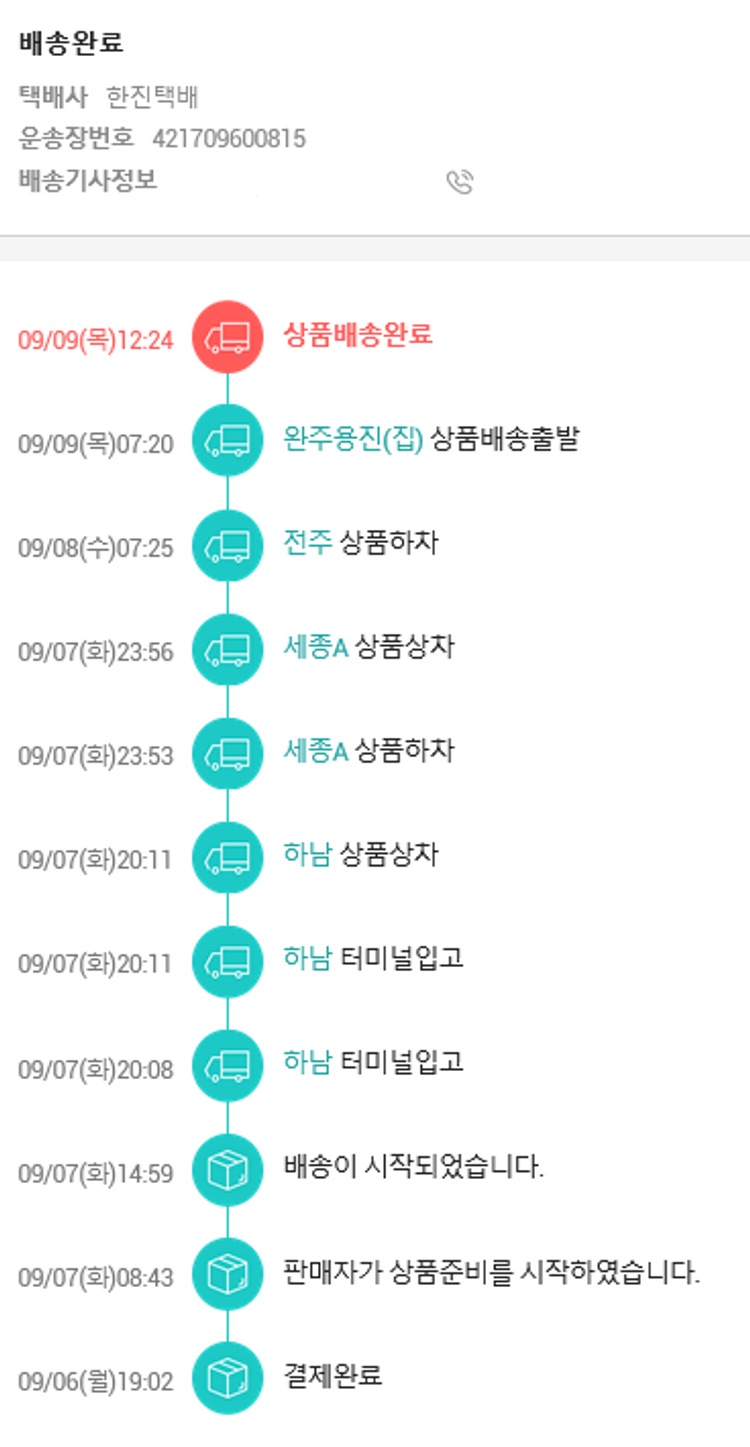Click truck icon beside 세종A 상품하차
The height and width of the screenshot is (1447, 750).
(x=227, y=753)
